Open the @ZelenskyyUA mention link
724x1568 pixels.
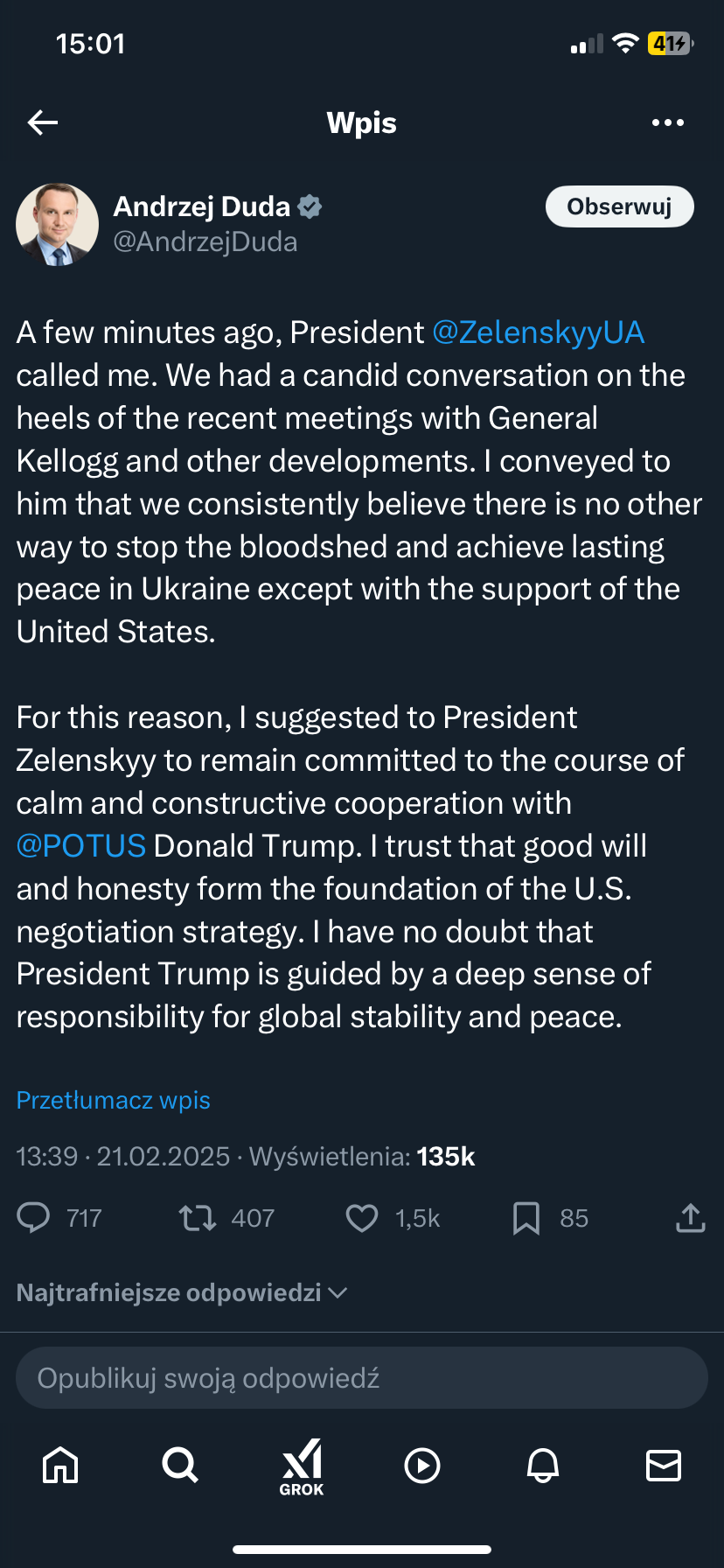point(538,332)
